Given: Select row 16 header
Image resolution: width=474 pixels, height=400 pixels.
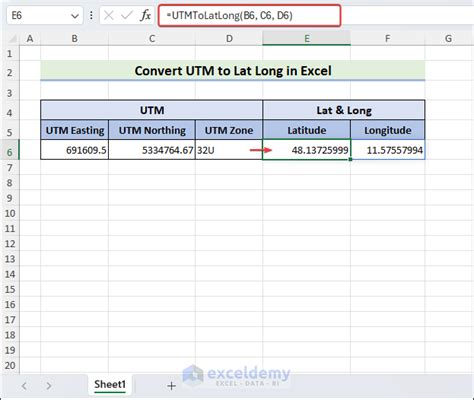Looking at the screenshot, I should click(x=9, y=305).
